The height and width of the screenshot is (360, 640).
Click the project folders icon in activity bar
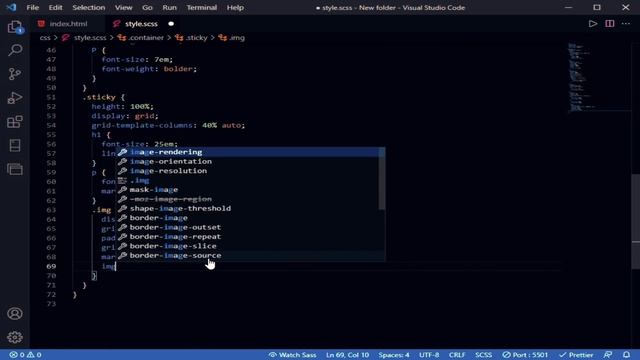tap(15, 169)
